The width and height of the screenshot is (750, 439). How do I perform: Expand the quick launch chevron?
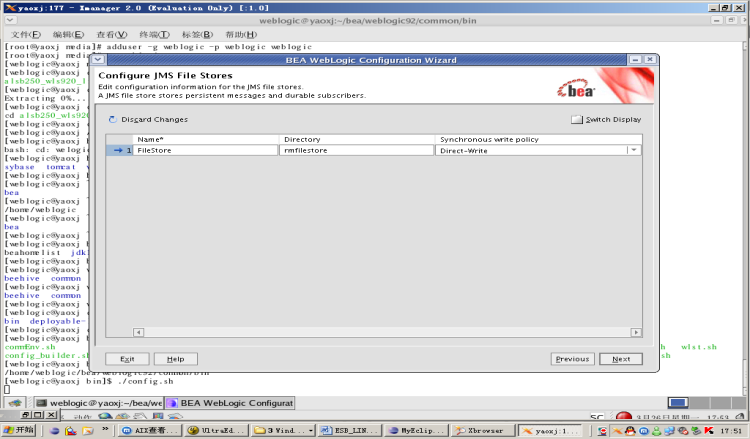click(x=105, y=429)
